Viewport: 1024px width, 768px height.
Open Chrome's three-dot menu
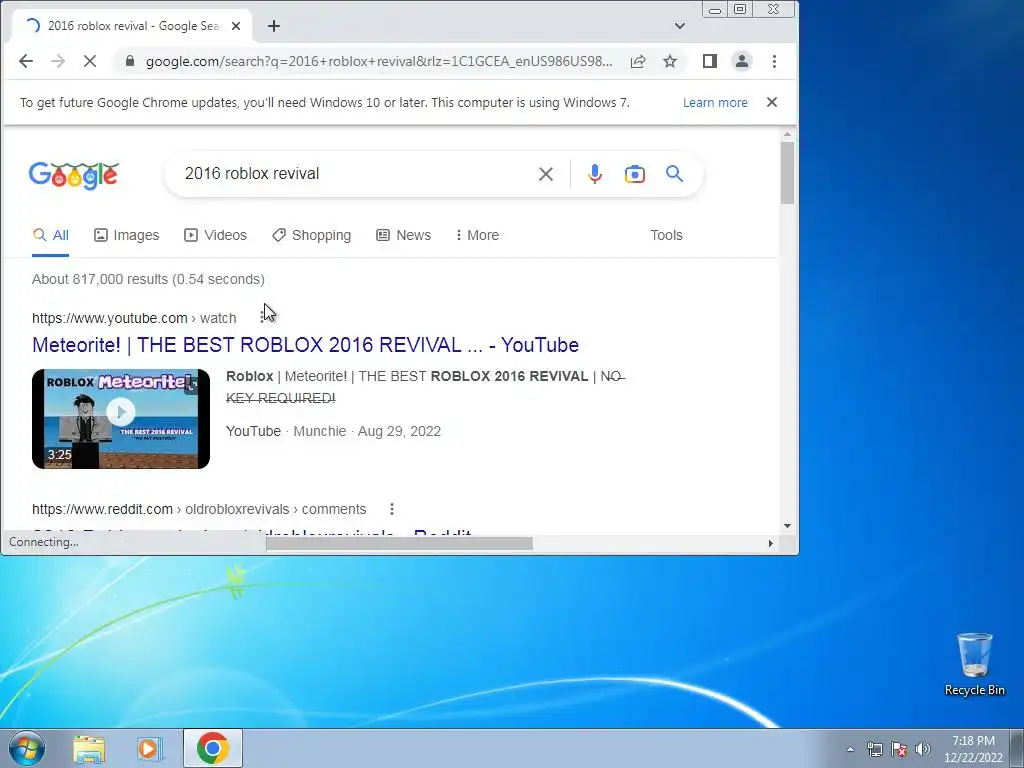[x=775, y=61]
